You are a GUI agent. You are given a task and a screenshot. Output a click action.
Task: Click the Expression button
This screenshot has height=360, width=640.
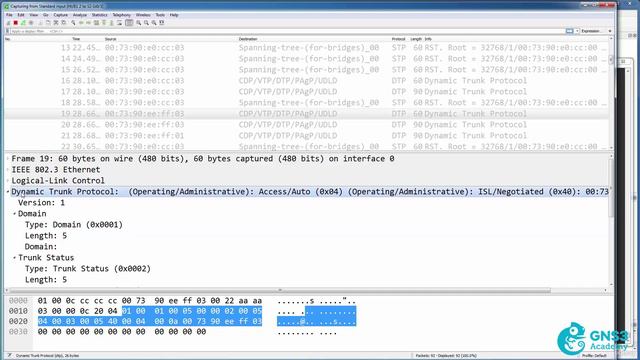[590, 31]
